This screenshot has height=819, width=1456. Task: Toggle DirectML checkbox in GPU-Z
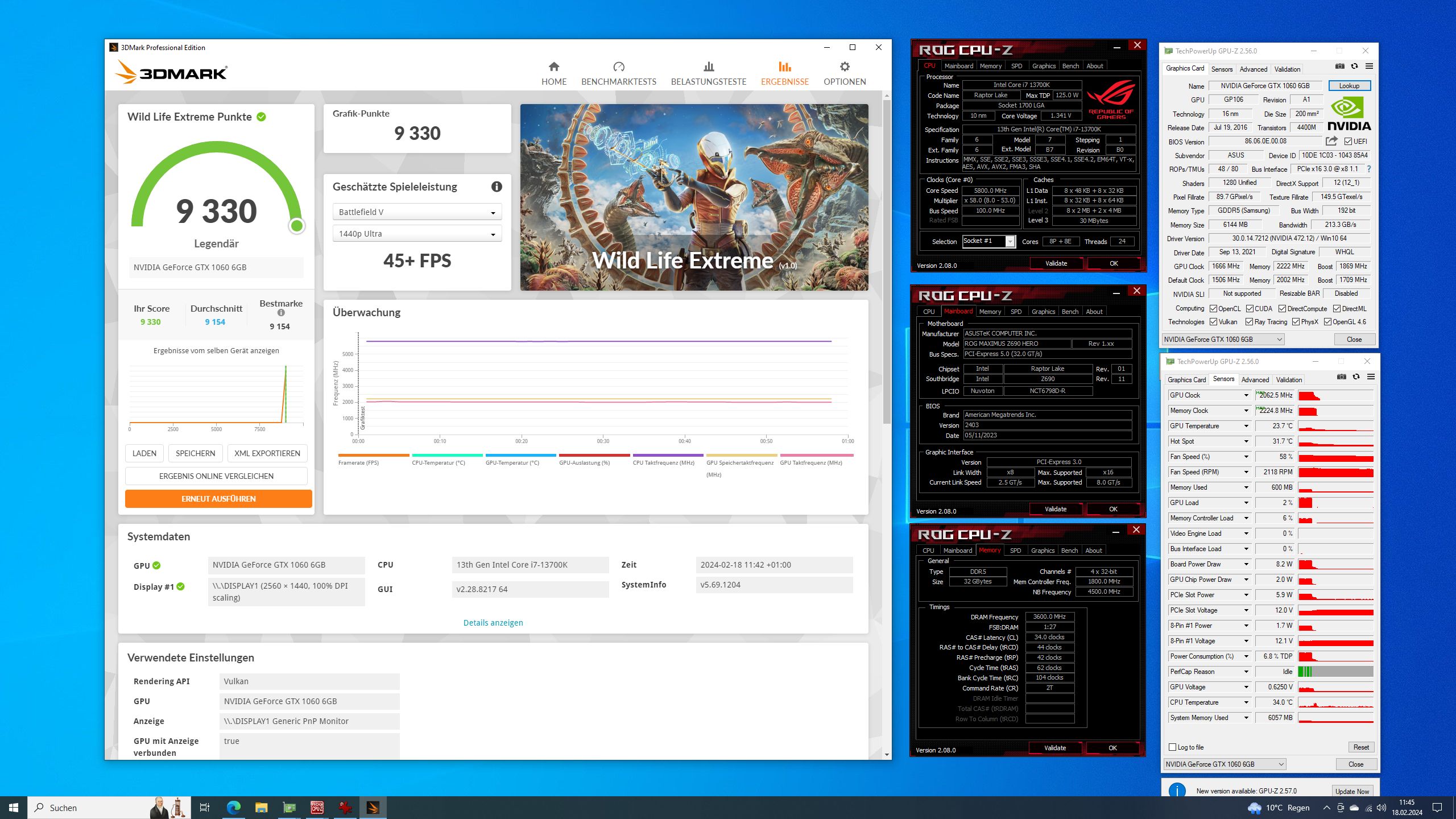coord(1337,309)
